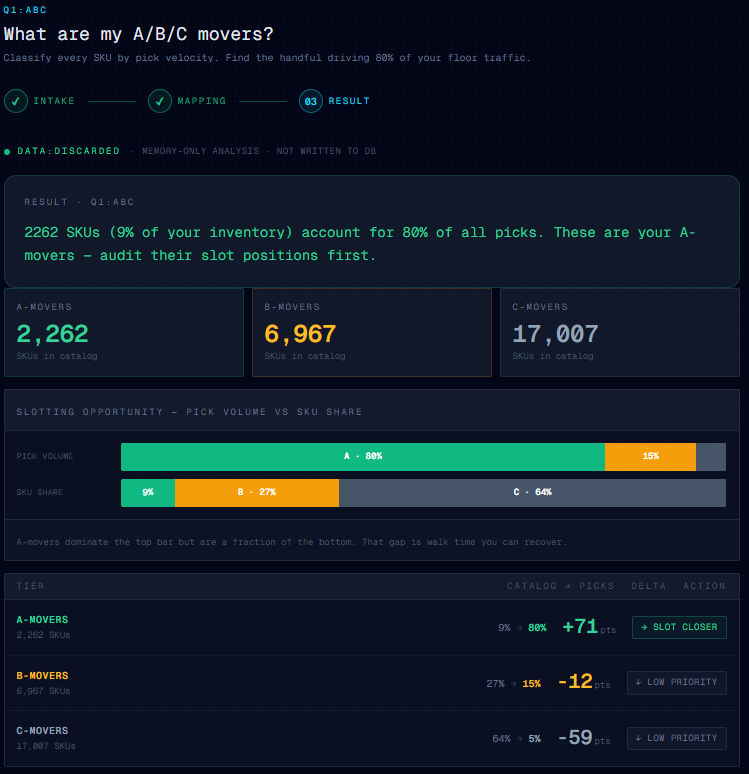Click the TIER column header
The image size is (749, 774).
tap(31, 586)
